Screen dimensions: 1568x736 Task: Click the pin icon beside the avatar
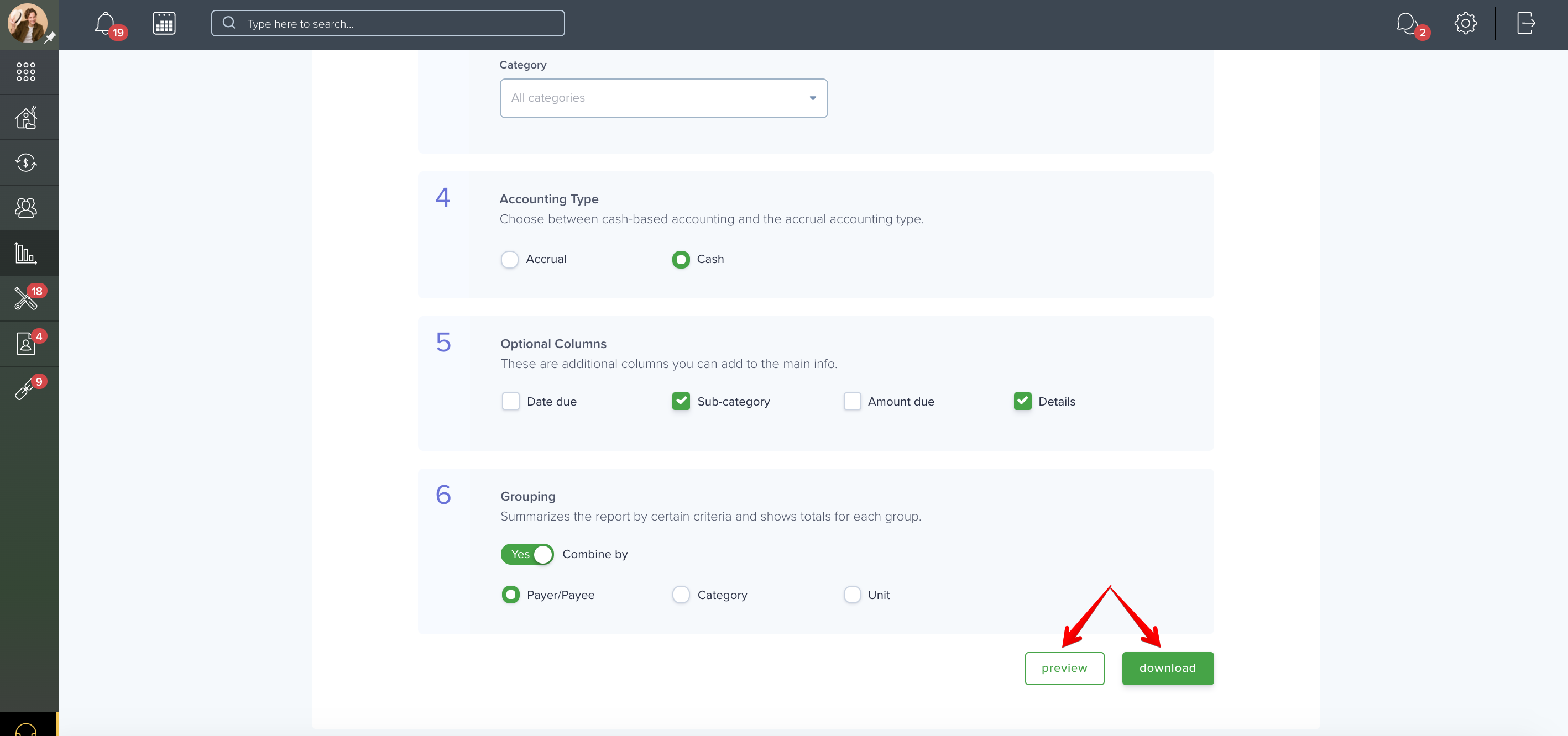[x=50, y=37]
